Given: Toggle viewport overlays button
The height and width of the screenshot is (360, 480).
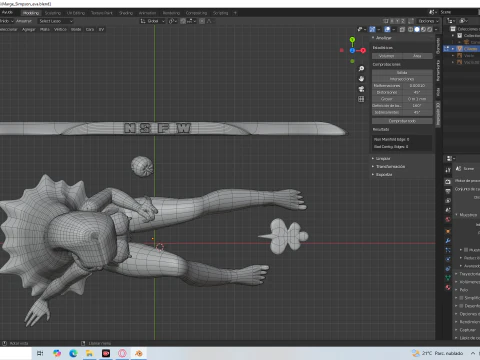Looking at the screenshot, I should tap(387, 29).
